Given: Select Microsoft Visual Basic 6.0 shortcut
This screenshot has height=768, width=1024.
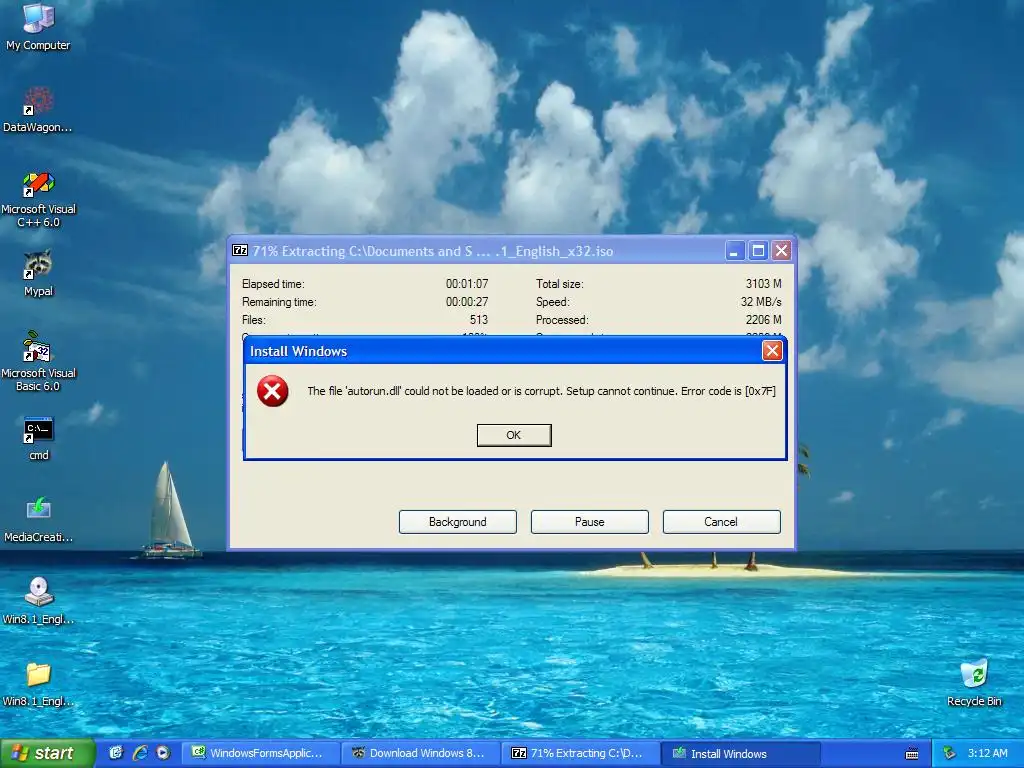Looking at the screenshot, I should [38, 361].
